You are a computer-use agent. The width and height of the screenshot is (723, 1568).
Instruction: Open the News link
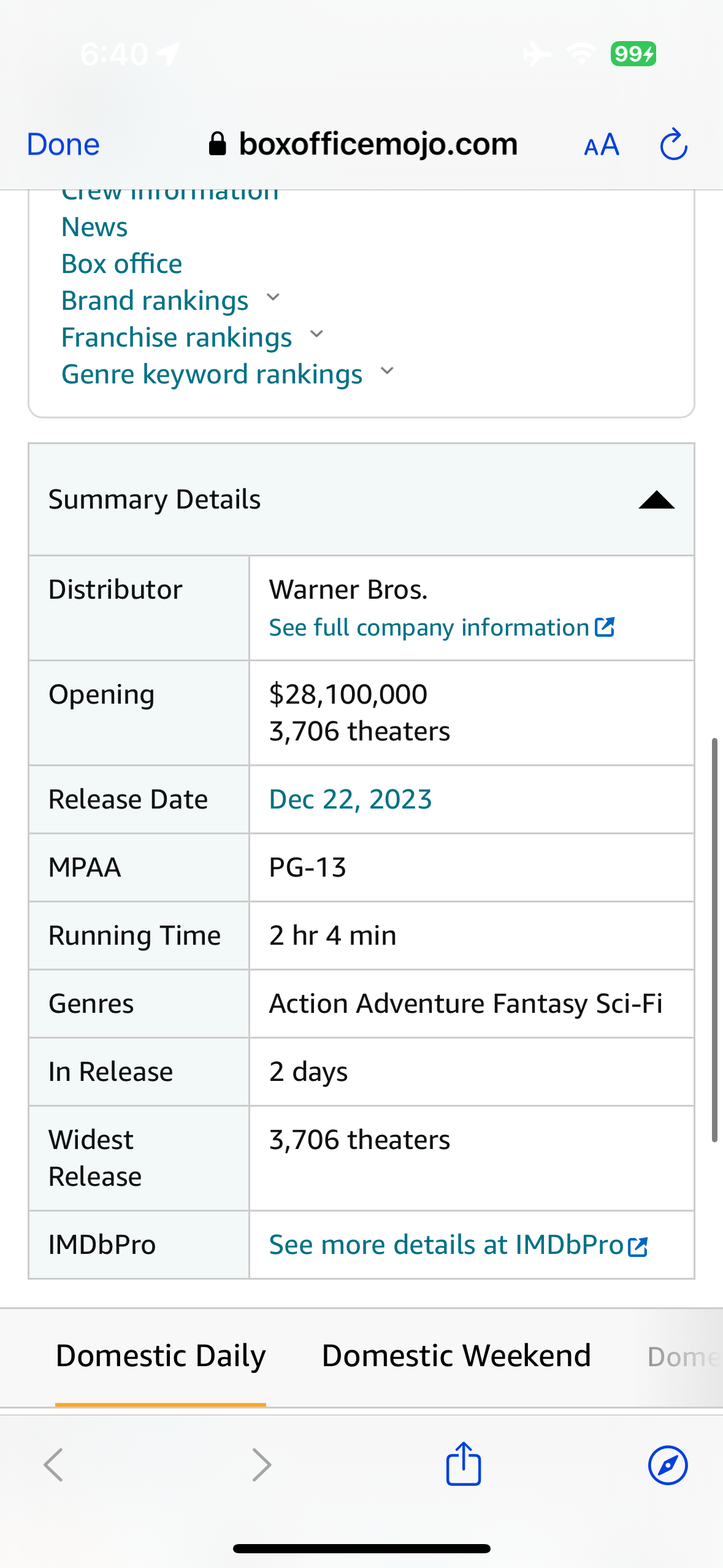coord(94,227)
